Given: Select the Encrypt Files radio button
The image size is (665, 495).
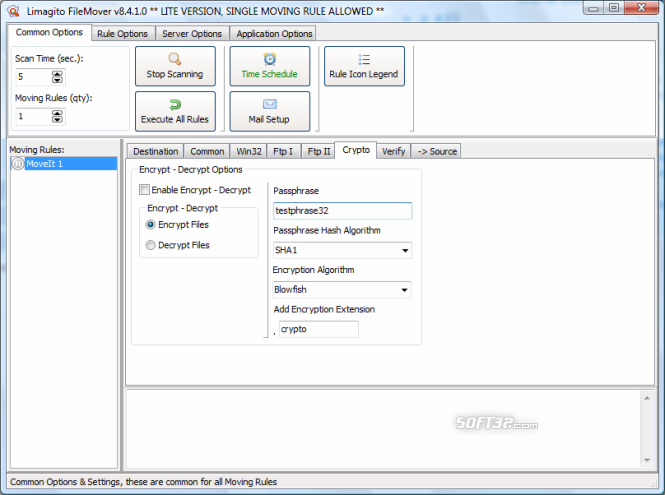Looking at the screenshot, I should pyautogui.click(x=150, y=224).
